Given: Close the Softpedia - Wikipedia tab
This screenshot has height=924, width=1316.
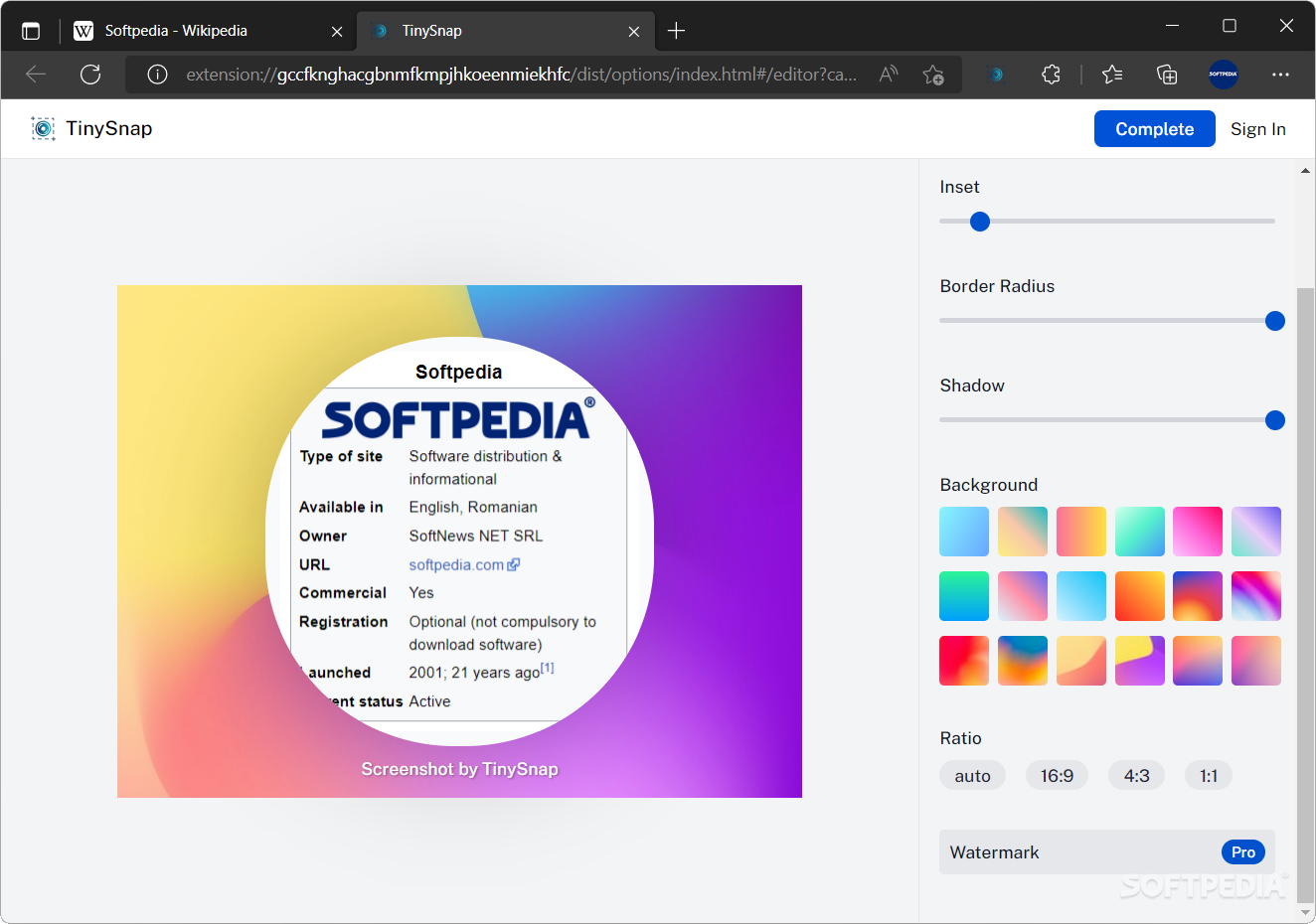Looking at the screenshot, I should click(337, 32).
